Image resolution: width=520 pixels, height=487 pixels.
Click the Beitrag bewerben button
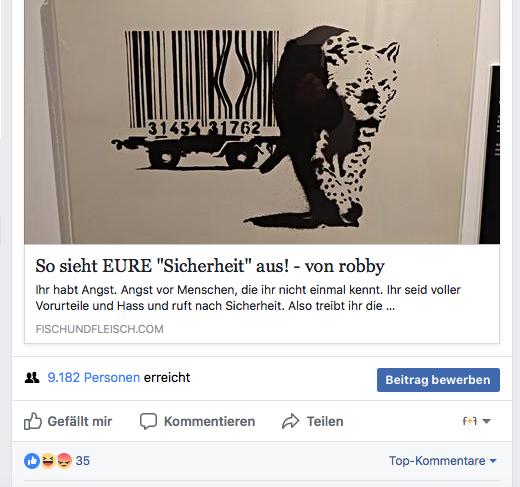pyautogui.click(x=438, y=380)
